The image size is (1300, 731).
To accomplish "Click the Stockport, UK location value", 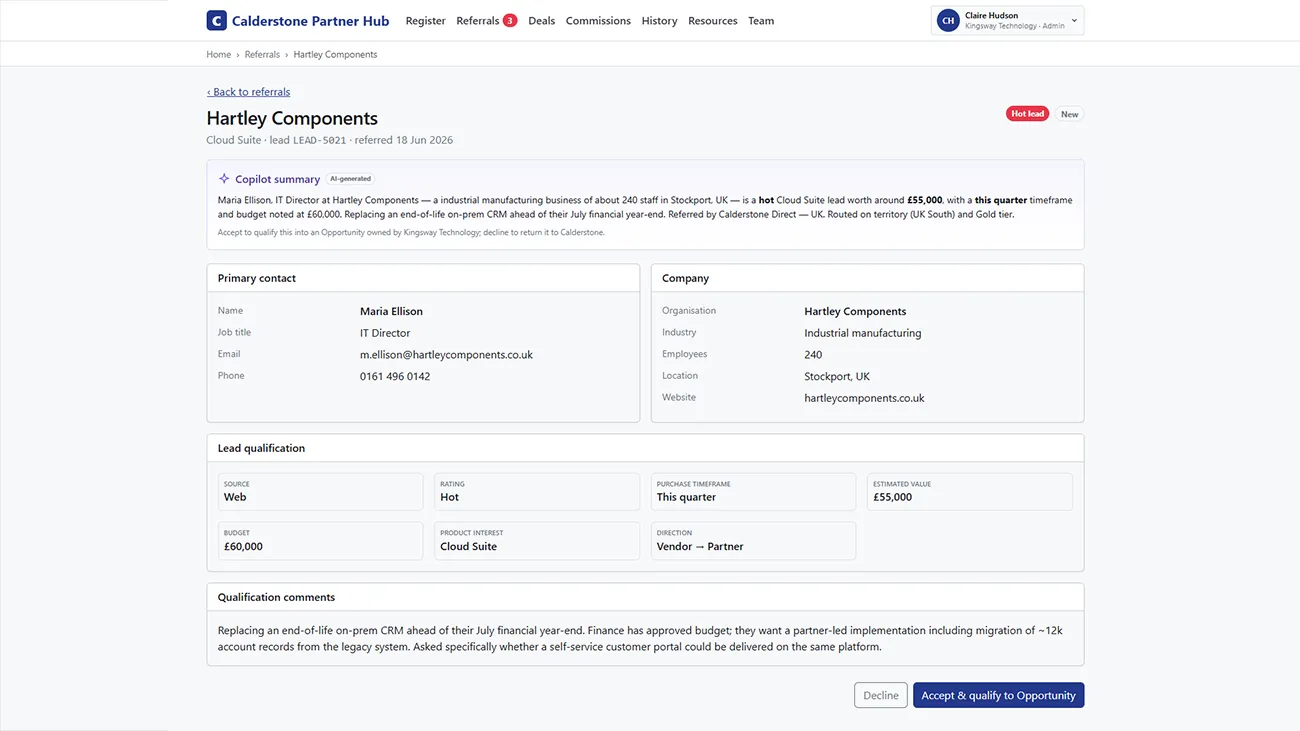I will coord(837,377).
